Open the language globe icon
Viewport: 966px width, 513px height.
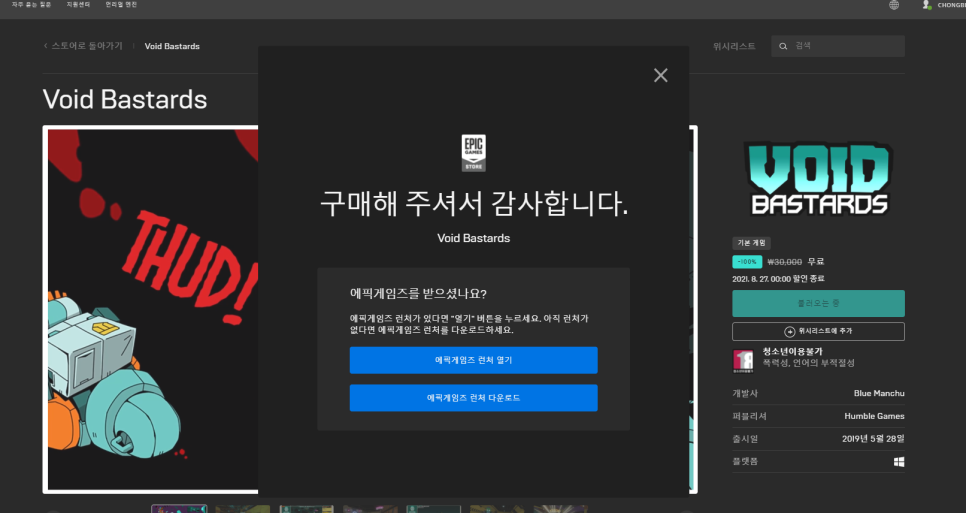(893, 5)
